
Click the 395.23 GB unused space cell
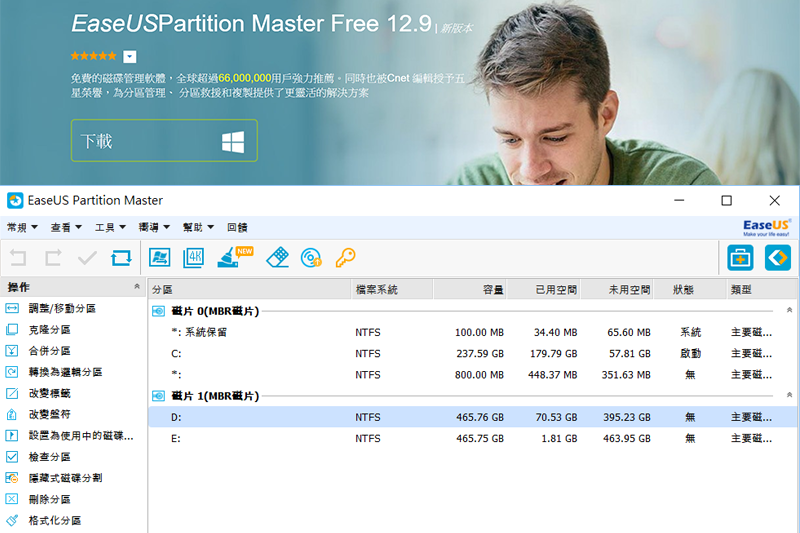point(627,417)
